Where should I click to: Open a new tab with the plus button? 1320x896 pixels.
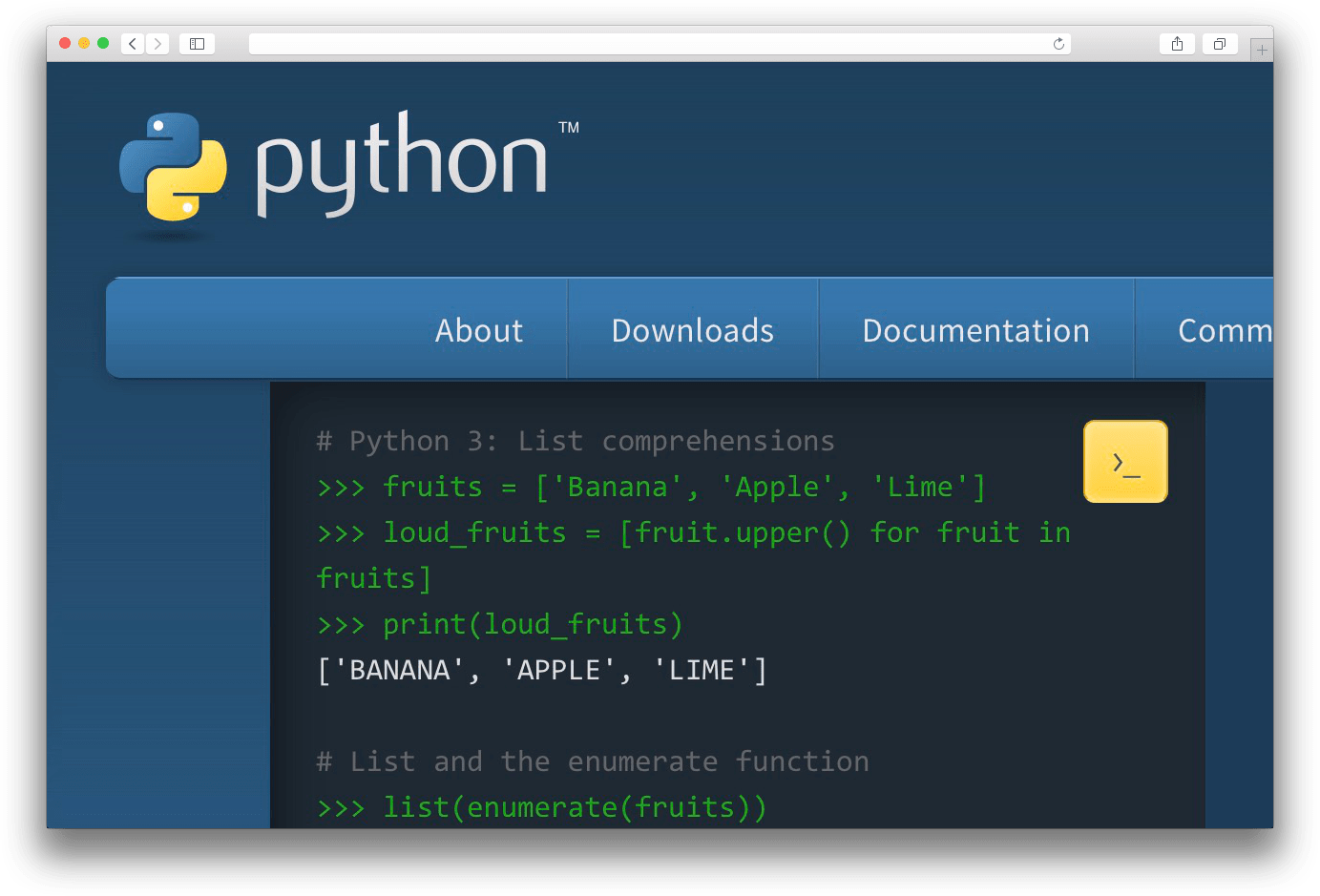tap(1261, 50)
